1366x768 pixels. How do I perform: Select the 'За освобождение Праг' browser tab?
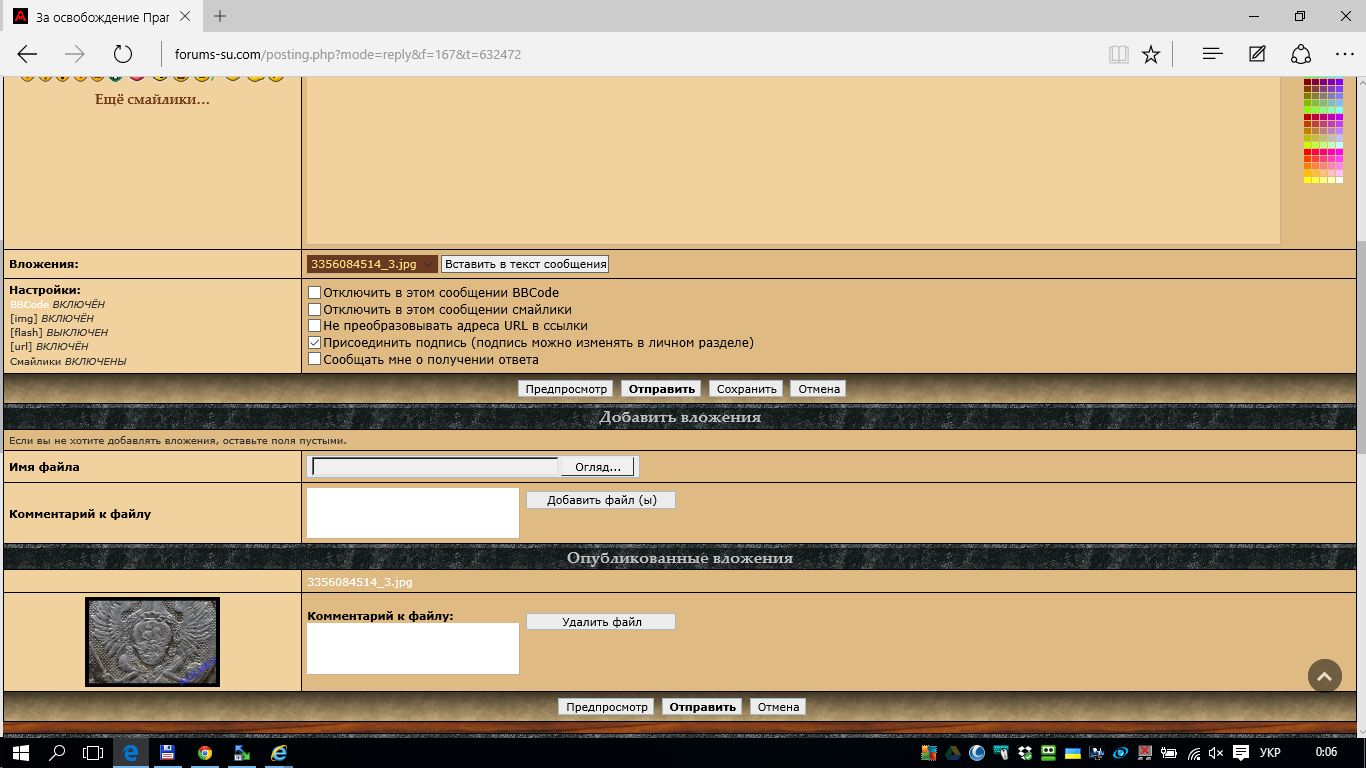(x=100, y=17)
